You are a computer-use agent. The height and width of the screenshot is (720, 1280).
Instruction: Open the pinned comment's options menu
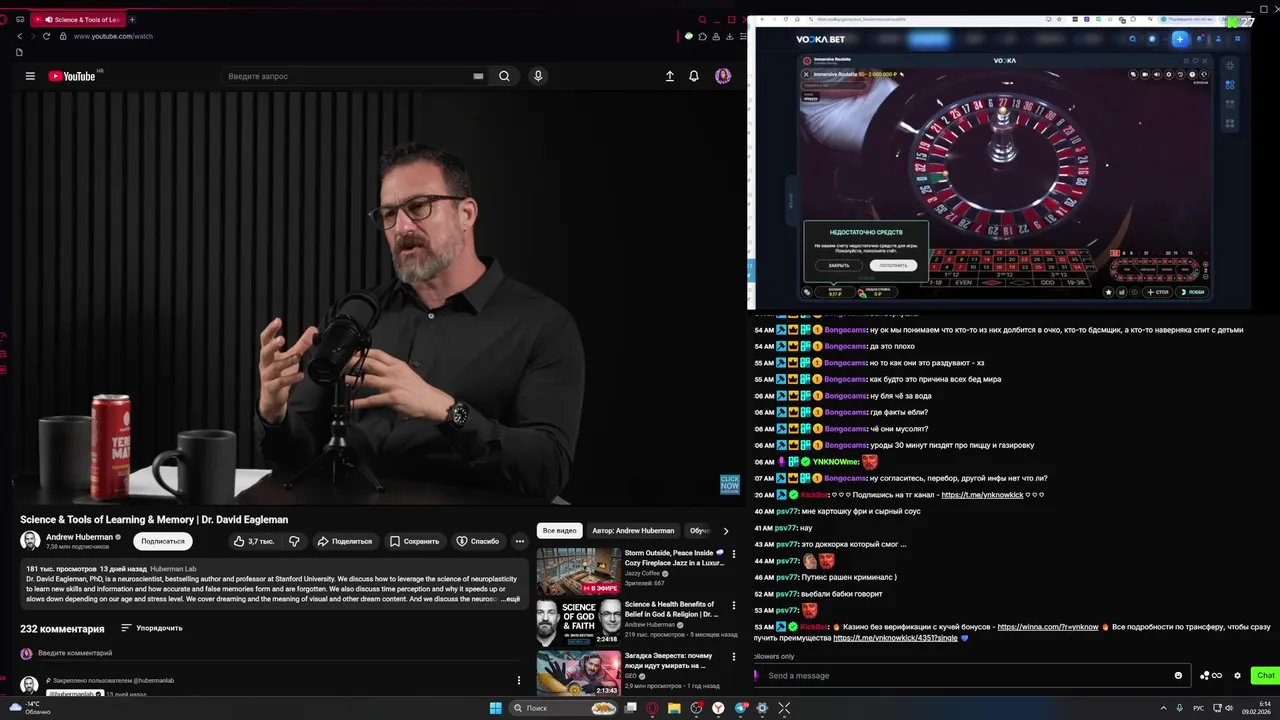pos(518,680)
